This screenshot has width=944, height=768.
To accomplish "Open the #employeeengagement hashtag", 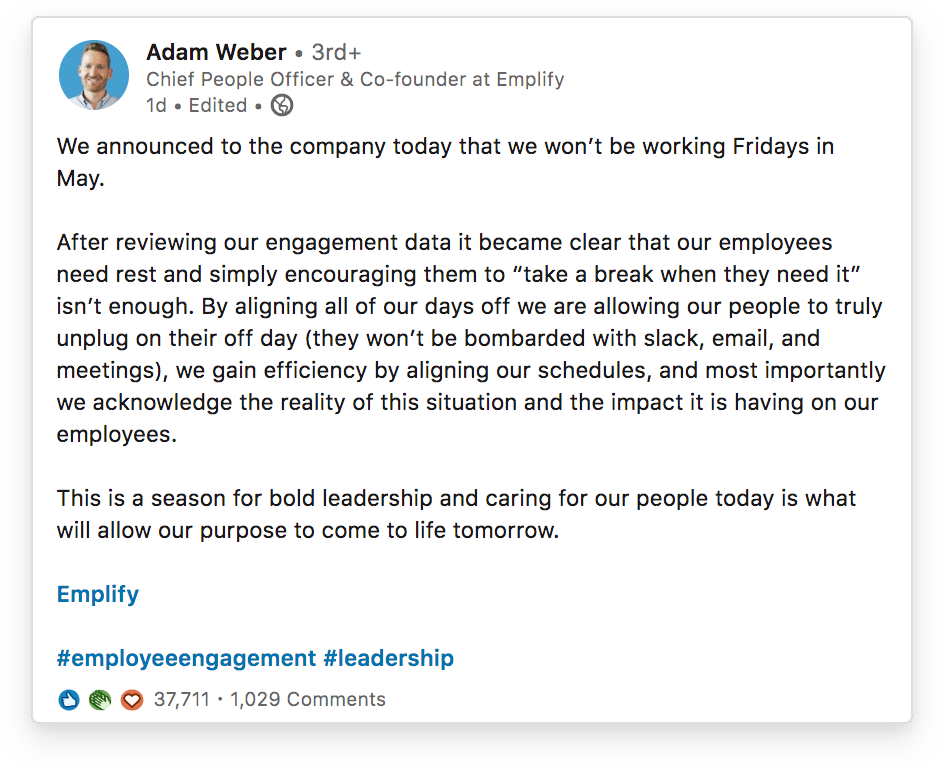I will click(x=183, y=658).
